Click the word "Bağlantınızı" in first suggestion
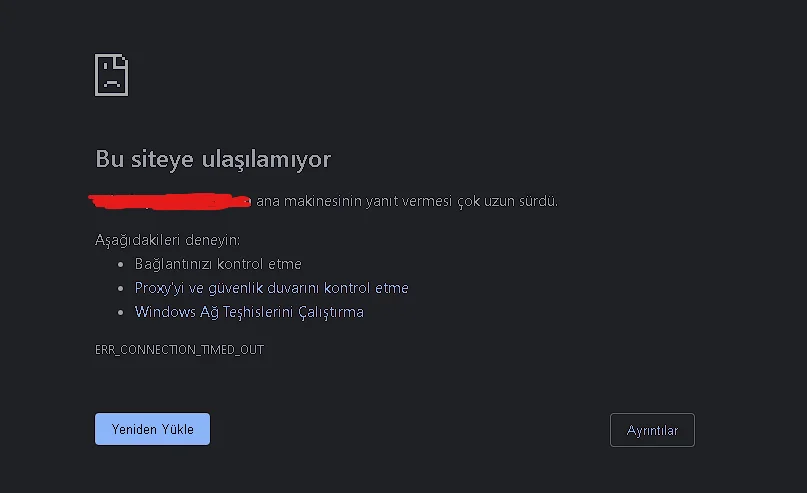The height and width of the screenshot is (493, 807). click(x=173, y=264)
